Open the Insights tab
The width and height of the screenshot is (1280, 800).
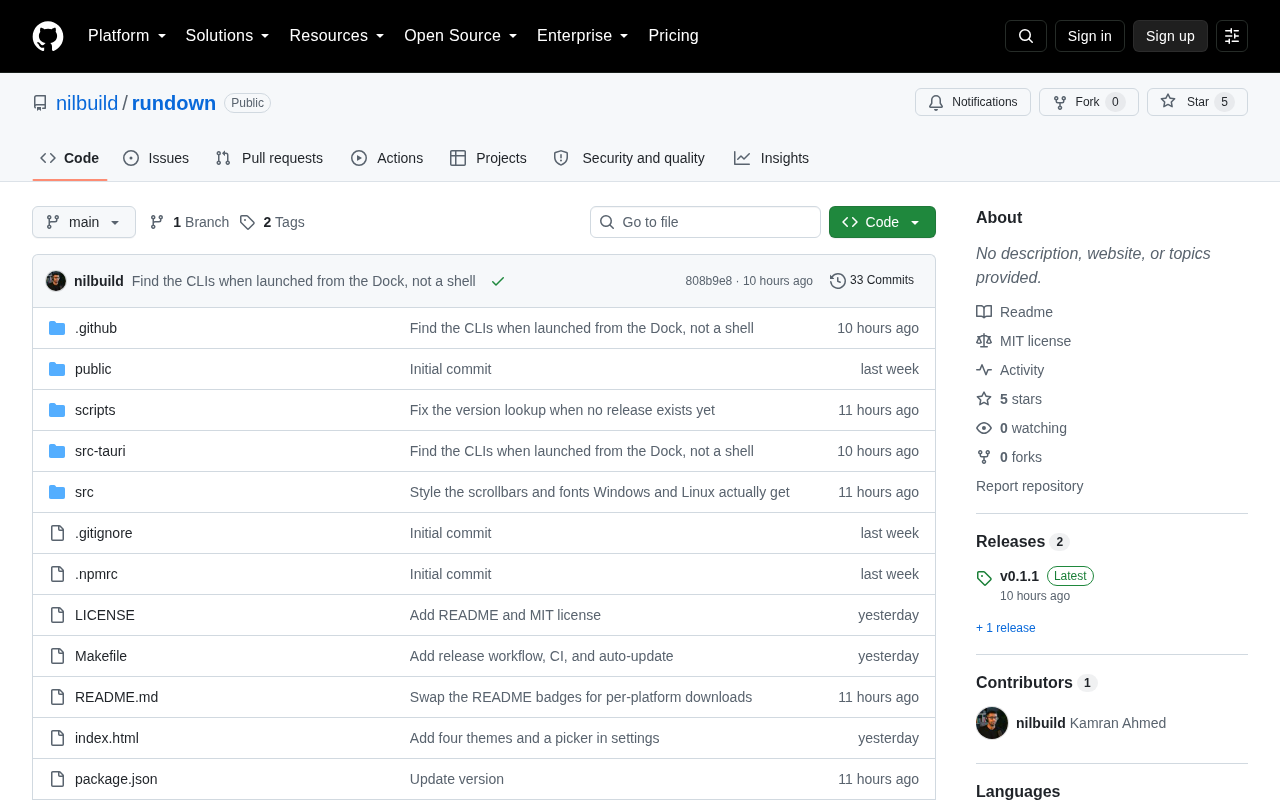point(771,158)
